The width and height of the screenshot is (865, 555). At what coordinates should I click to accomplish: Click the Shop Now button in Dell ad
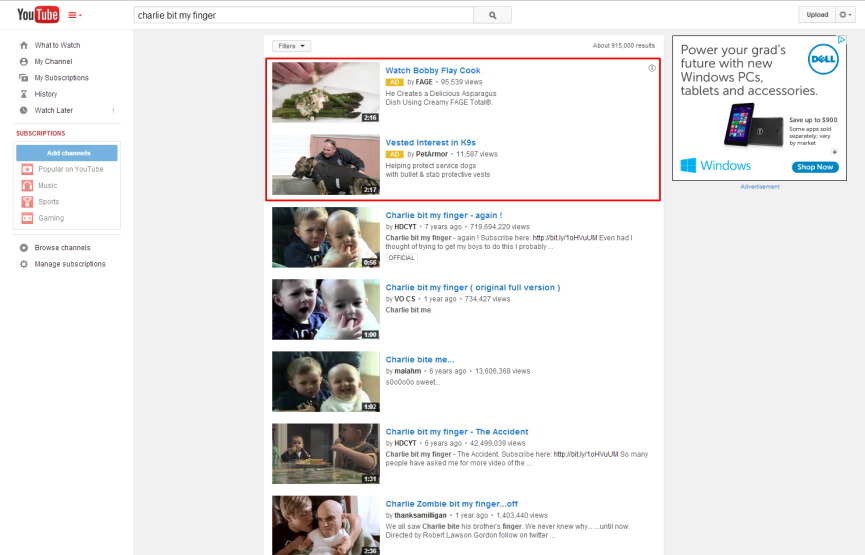(x=815, y=167)
